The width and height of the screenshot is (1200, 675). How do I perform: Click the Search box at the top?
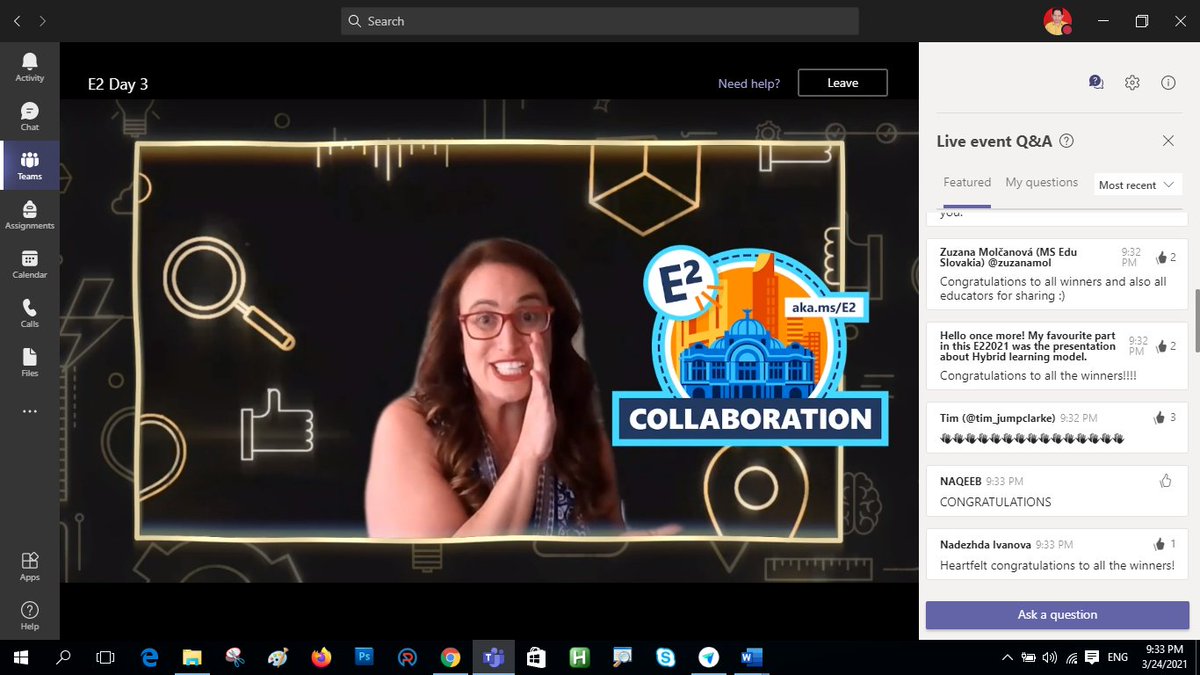pyautogui.click(x=600, y=21)
